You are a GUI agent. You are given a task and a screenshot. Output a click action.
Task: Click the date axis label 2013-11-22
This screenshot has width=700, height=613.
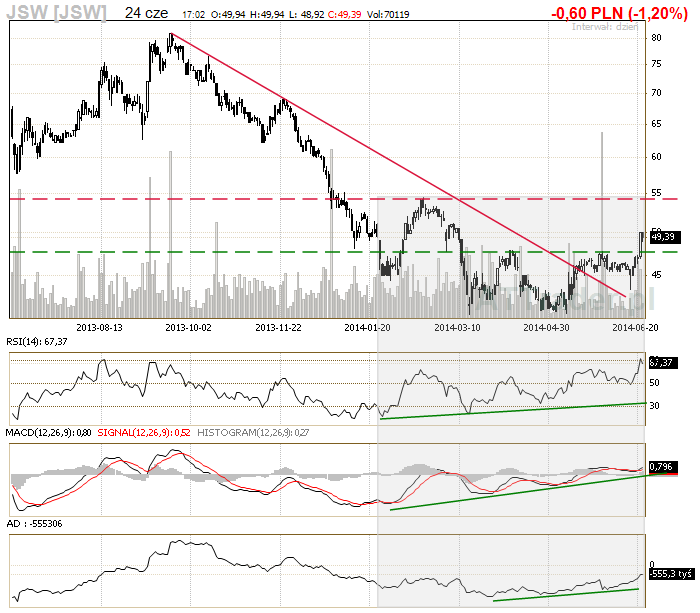[278, 328]
